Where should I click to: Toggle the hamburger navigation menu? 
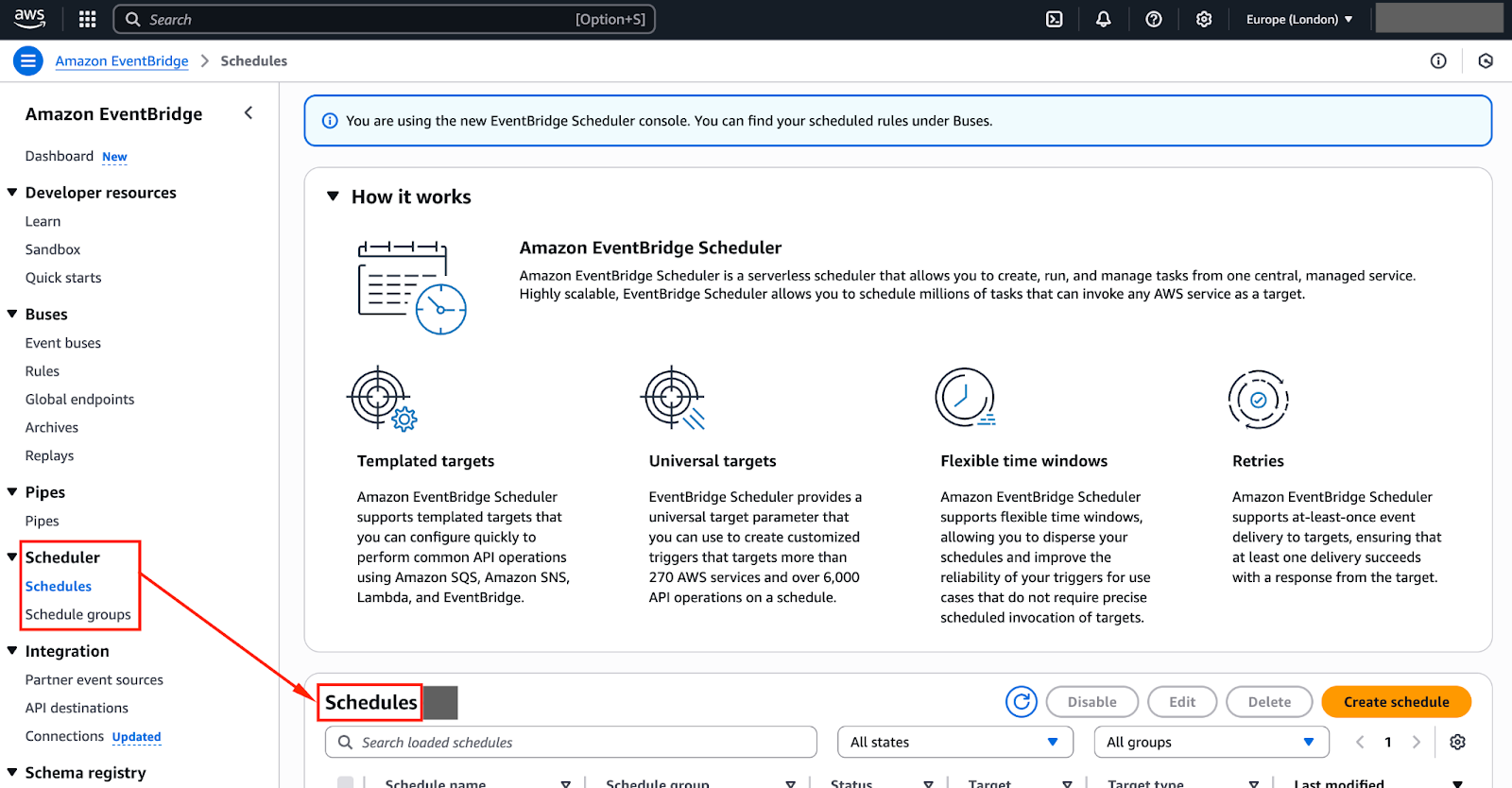point(28,60)
